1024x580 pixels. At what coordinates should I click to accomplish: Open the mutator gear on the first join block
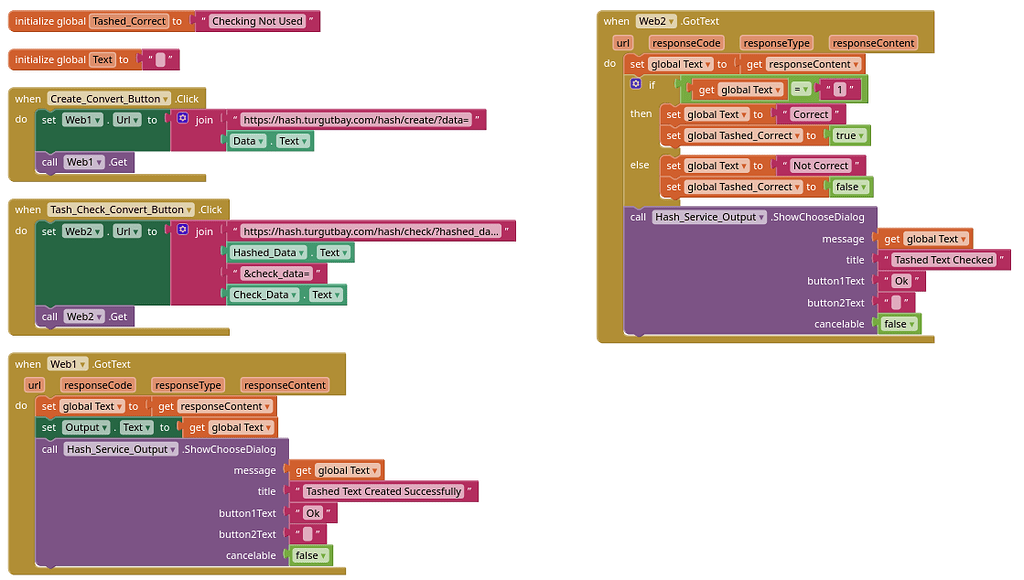(x=182, y=119)
